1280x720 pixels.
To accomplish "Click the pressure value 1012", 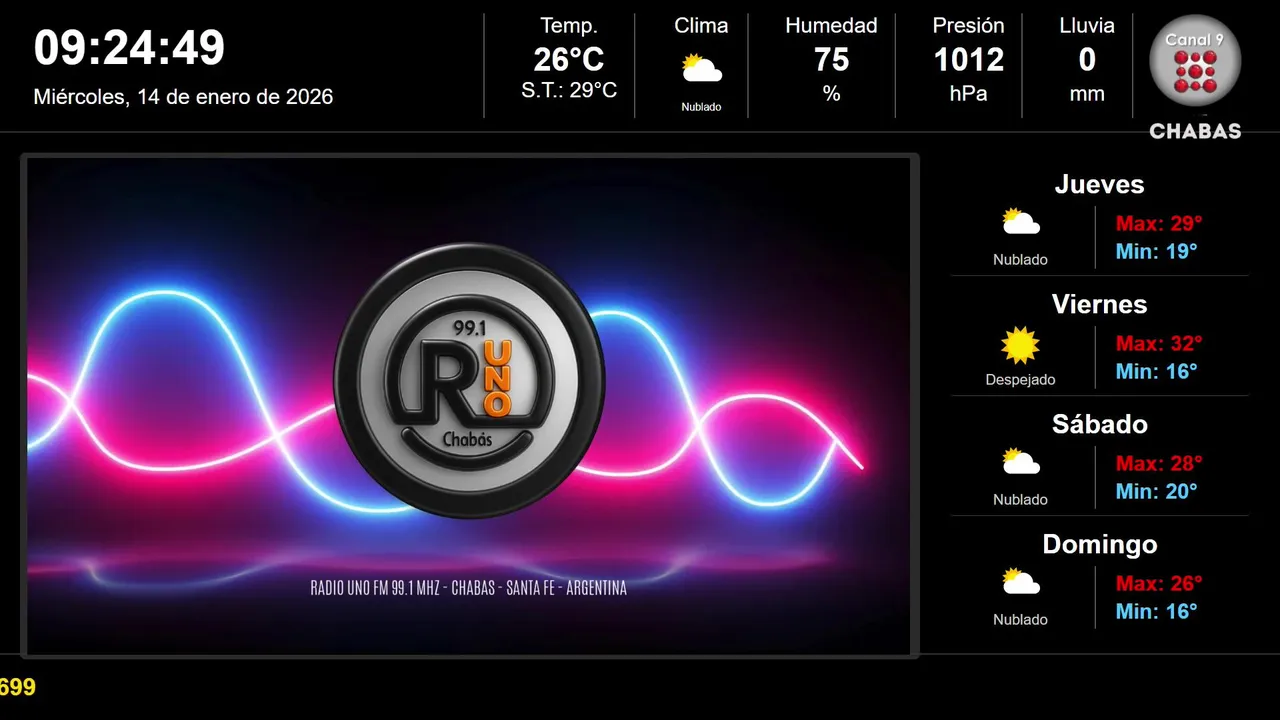I will 968,60.
